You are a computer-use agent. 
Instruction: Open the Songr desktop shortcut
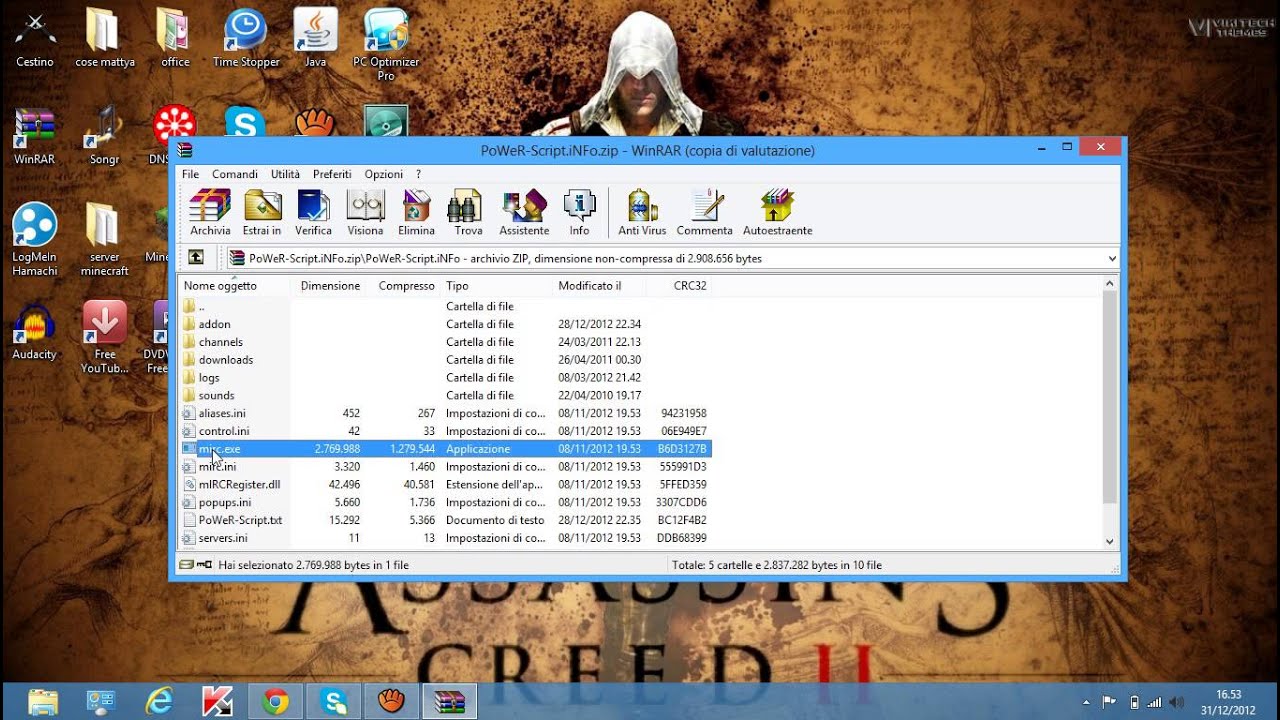point(104,136)
